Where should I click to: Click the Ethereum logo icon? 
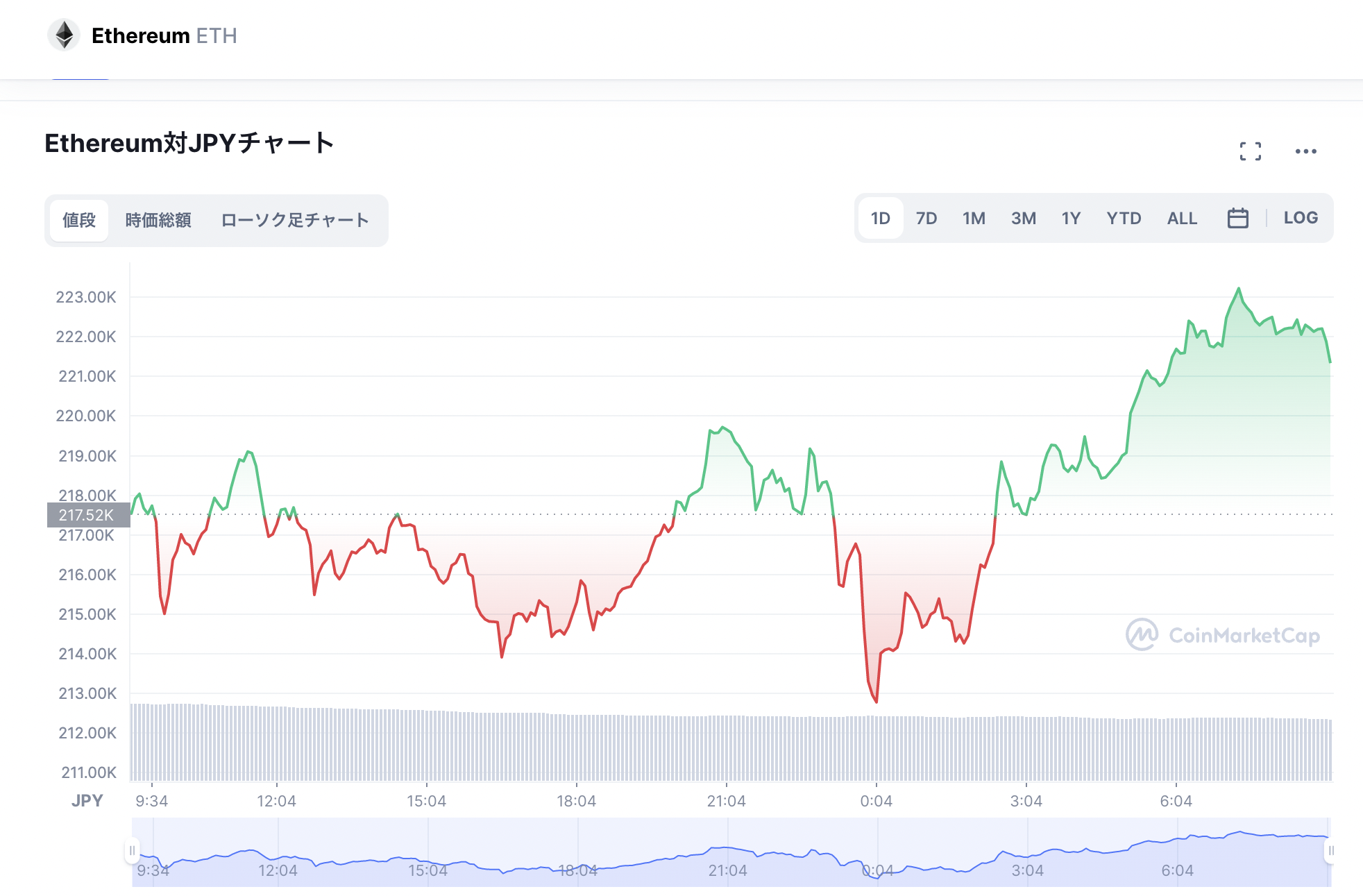point(65,35)
